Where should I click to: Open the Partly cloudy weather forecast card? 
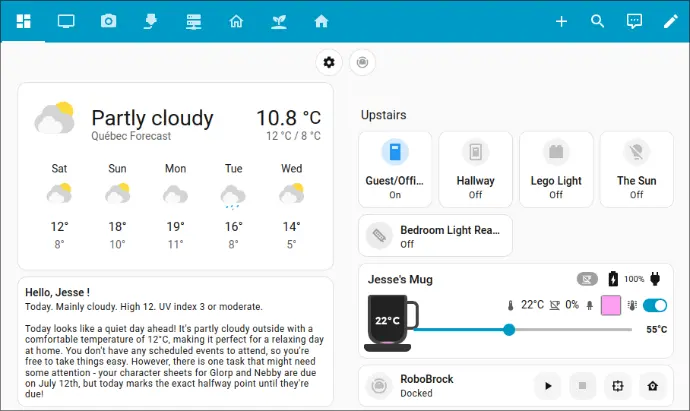click(x=175, y=175)
